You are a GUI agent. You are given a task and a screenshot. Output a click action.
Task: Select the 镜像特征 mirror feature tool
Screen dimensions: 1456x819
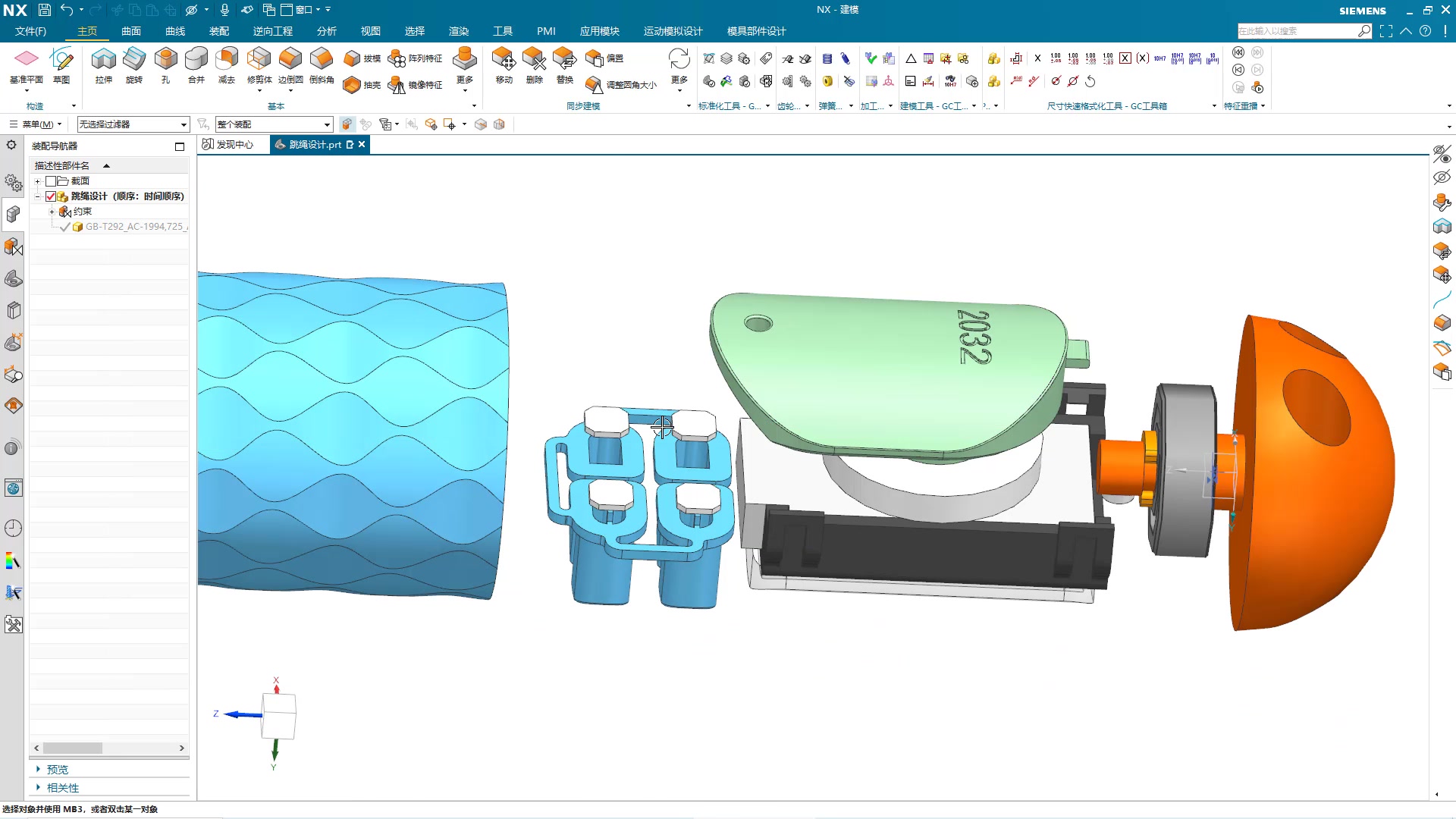pyautogui.click(x=415, y=85)
